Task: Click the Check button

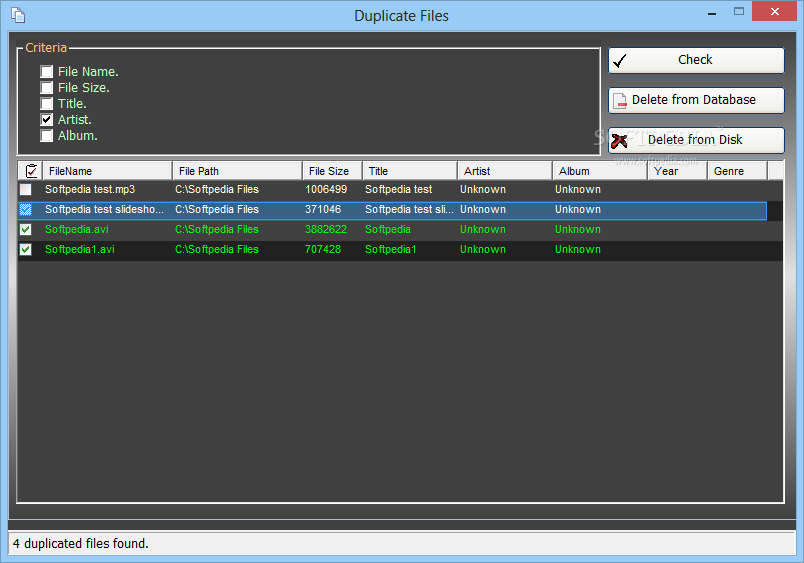Action: (x=696, y=60)
